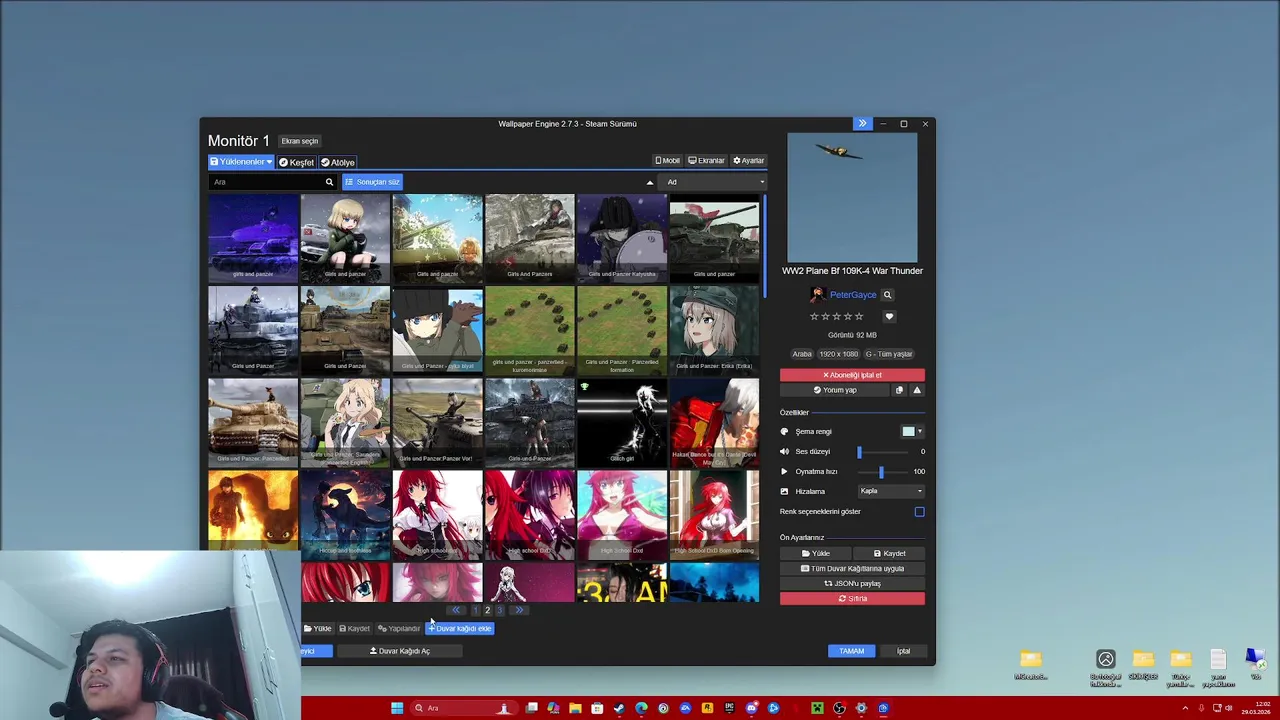Click the volume icon in system tray
Viewport: 1280px width, 720px height.
[x=1228, y=708]
